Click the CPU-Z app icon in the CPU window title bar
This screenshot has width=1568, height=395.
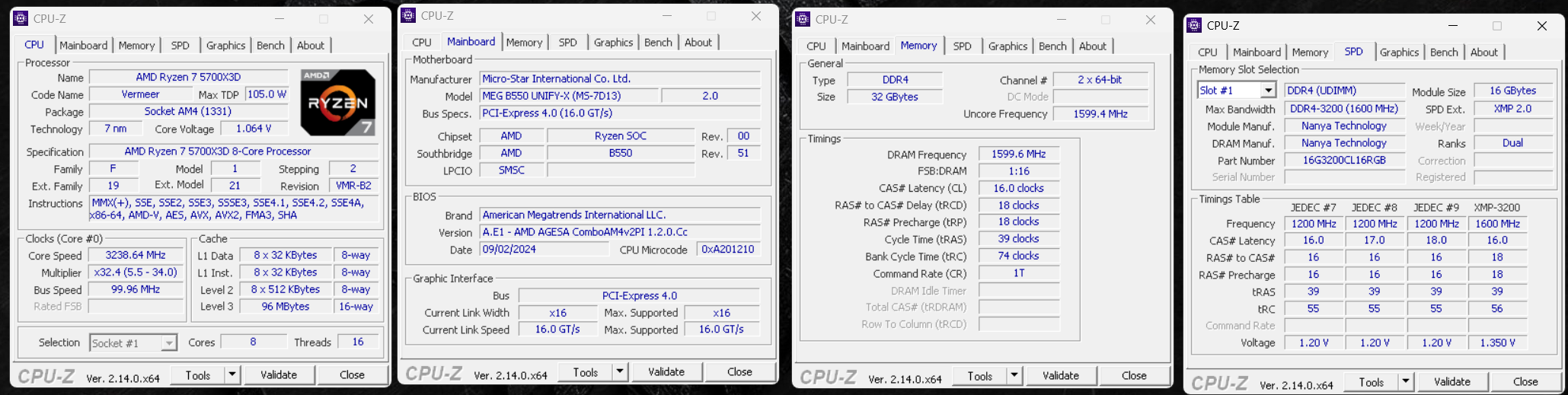[x=21, y=18]
